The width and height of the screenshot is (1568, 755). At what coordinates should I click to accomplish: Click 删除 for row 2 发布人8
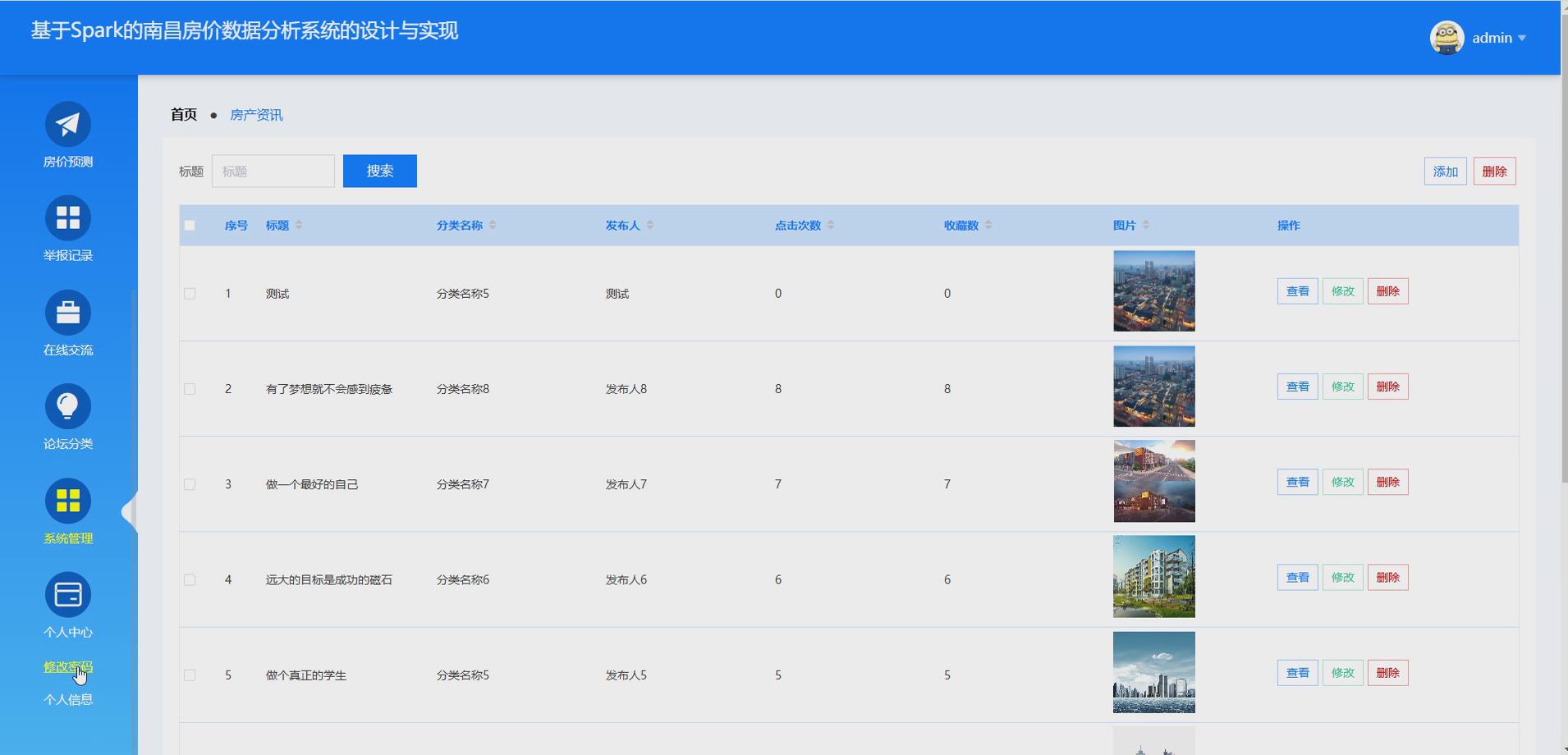tap(1387, 387)
